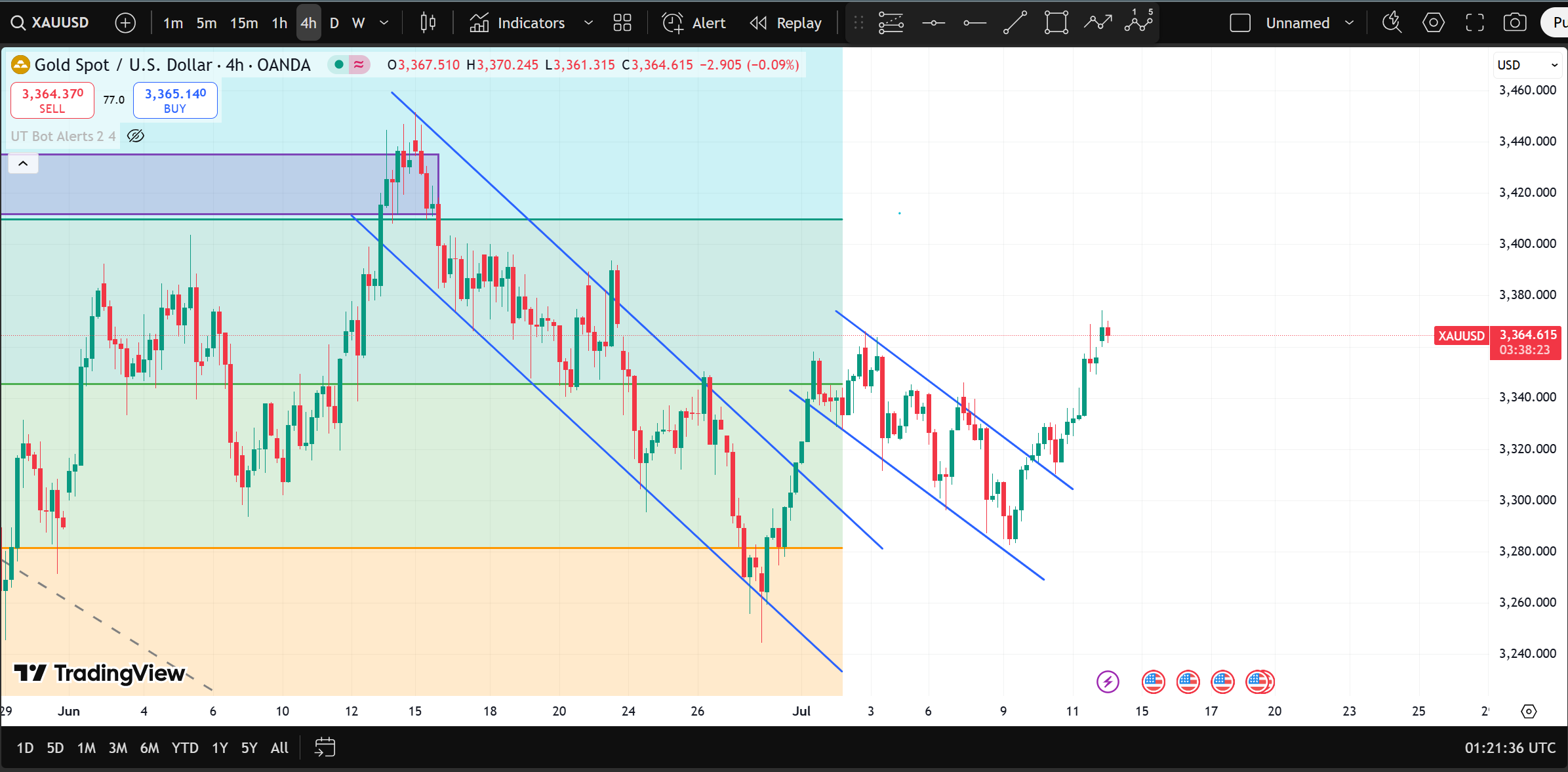Open the candlestick chart type selector
This screenshot has width=1568, height=772.
click(x=428, y=23)
